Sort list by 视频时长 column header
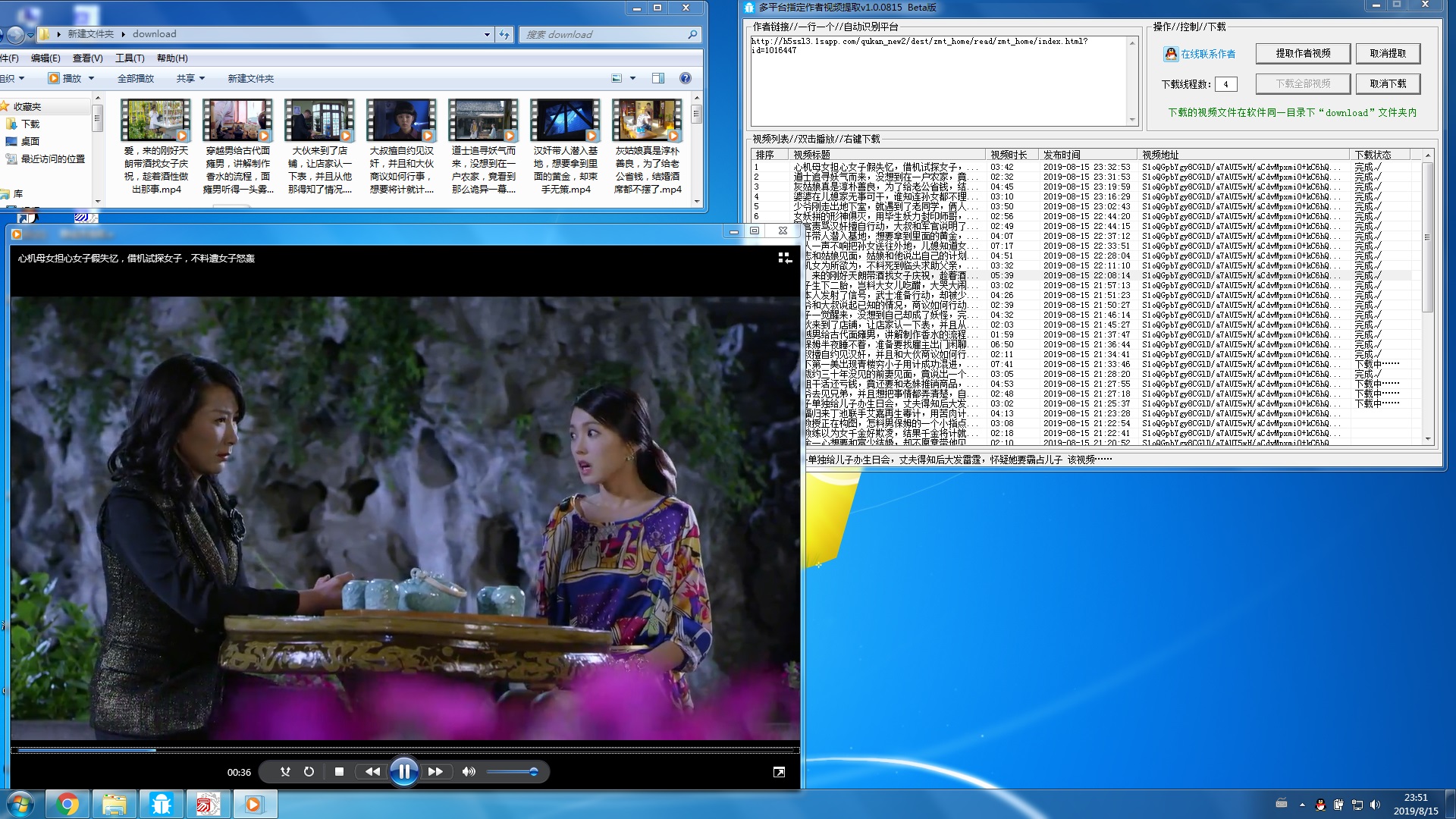This screenshot has height=819, width=1456. click(1012, 155)
